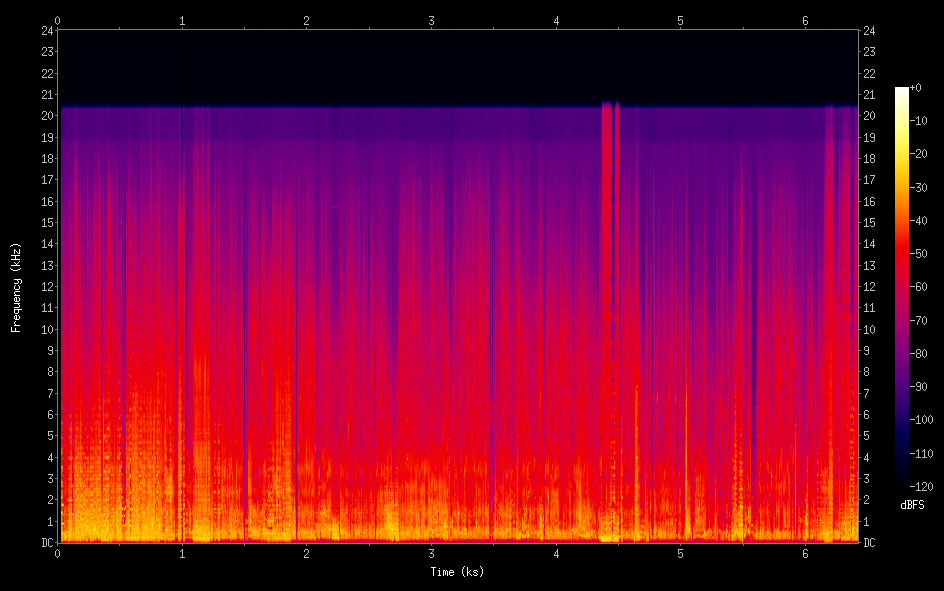Click the 3 ks marker on bottom time axis
The height and width of the screenshot is (591, 944).
[431, 553]
